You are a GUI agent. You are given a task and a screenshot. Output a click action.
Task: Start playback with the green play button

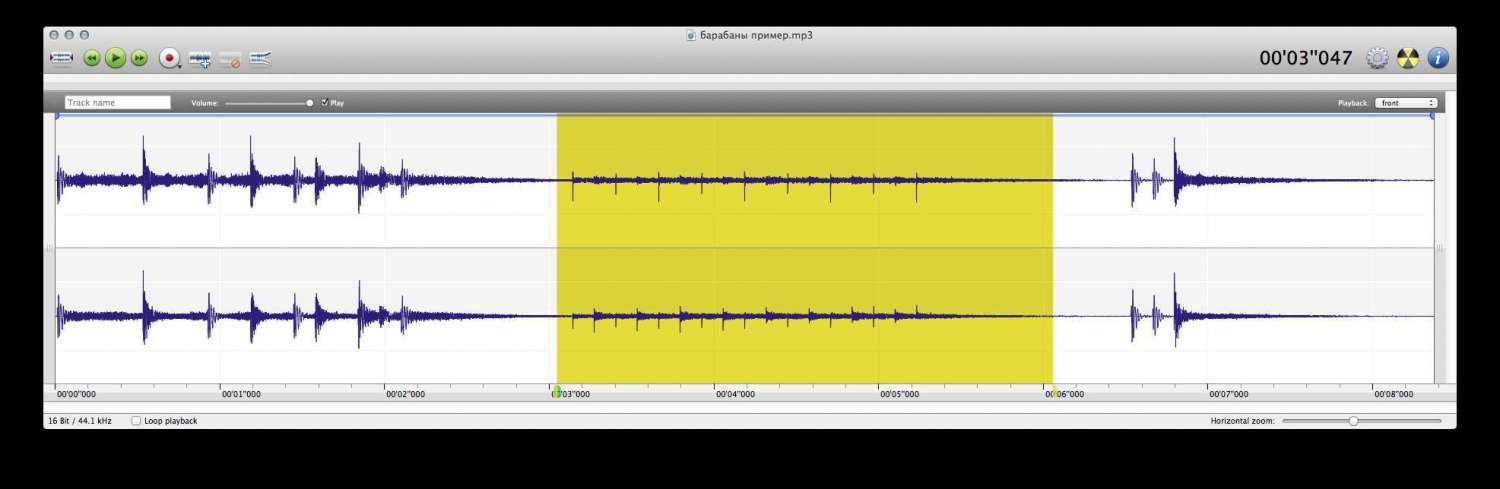[115, 59]
